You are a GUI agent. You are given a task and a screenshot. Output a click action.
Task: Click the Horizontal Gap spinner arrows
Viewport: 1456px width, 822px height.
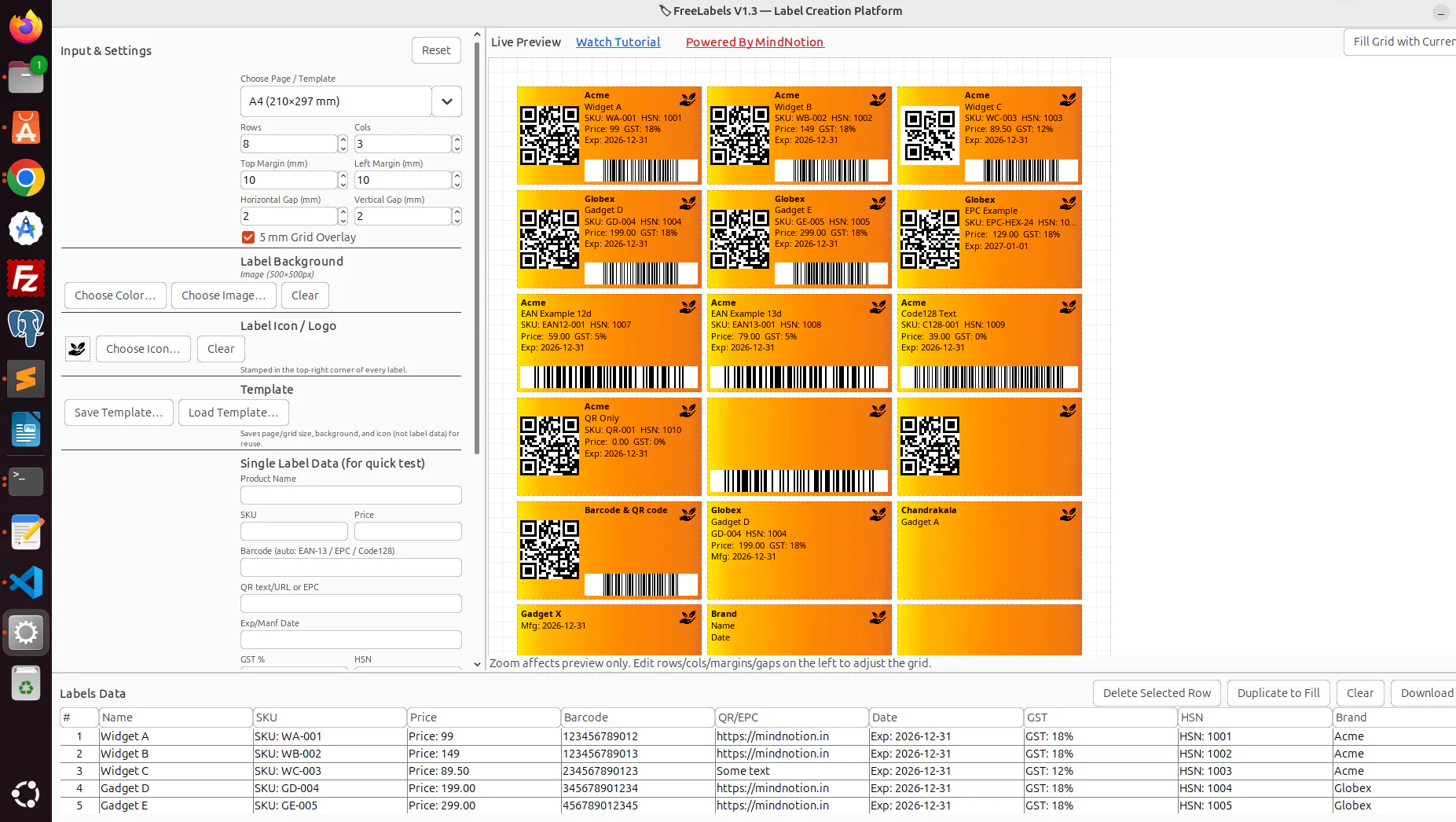pyautogui.click(x=343, y=216)
